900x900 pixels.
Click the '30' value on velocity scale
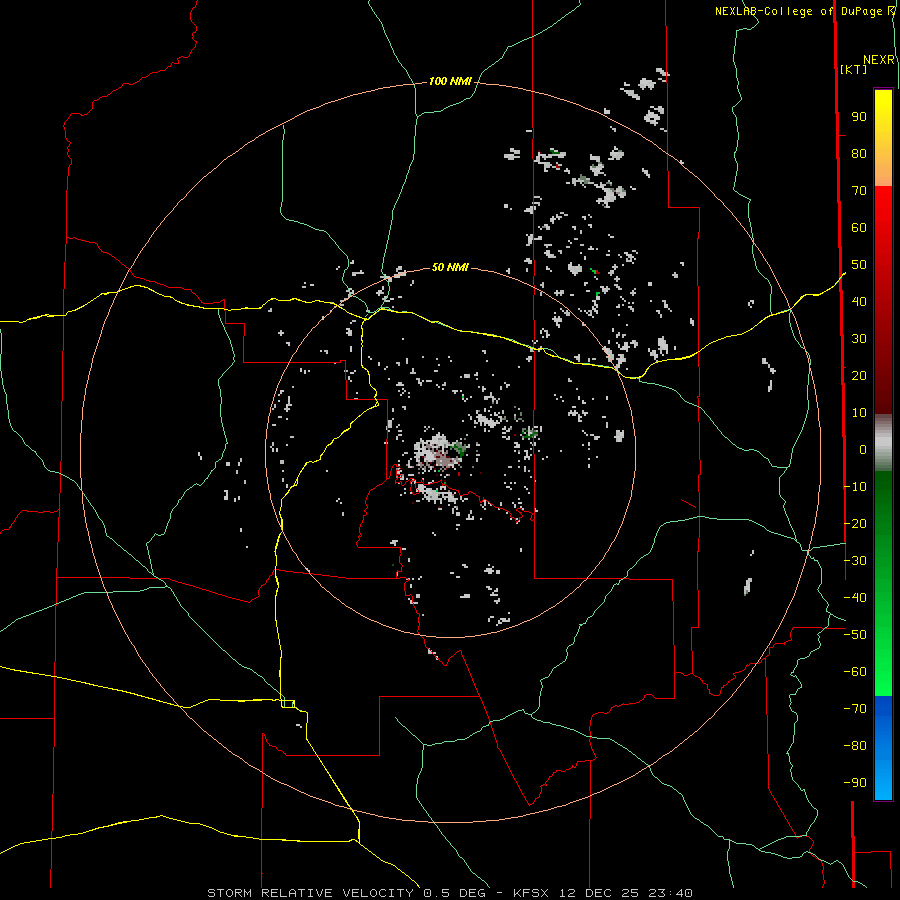[x=859, y=339]
